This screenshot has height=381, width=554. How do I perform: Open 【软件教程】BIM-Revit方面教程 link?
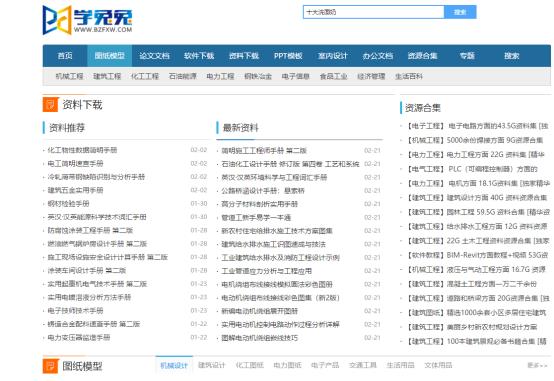point(477,255)
